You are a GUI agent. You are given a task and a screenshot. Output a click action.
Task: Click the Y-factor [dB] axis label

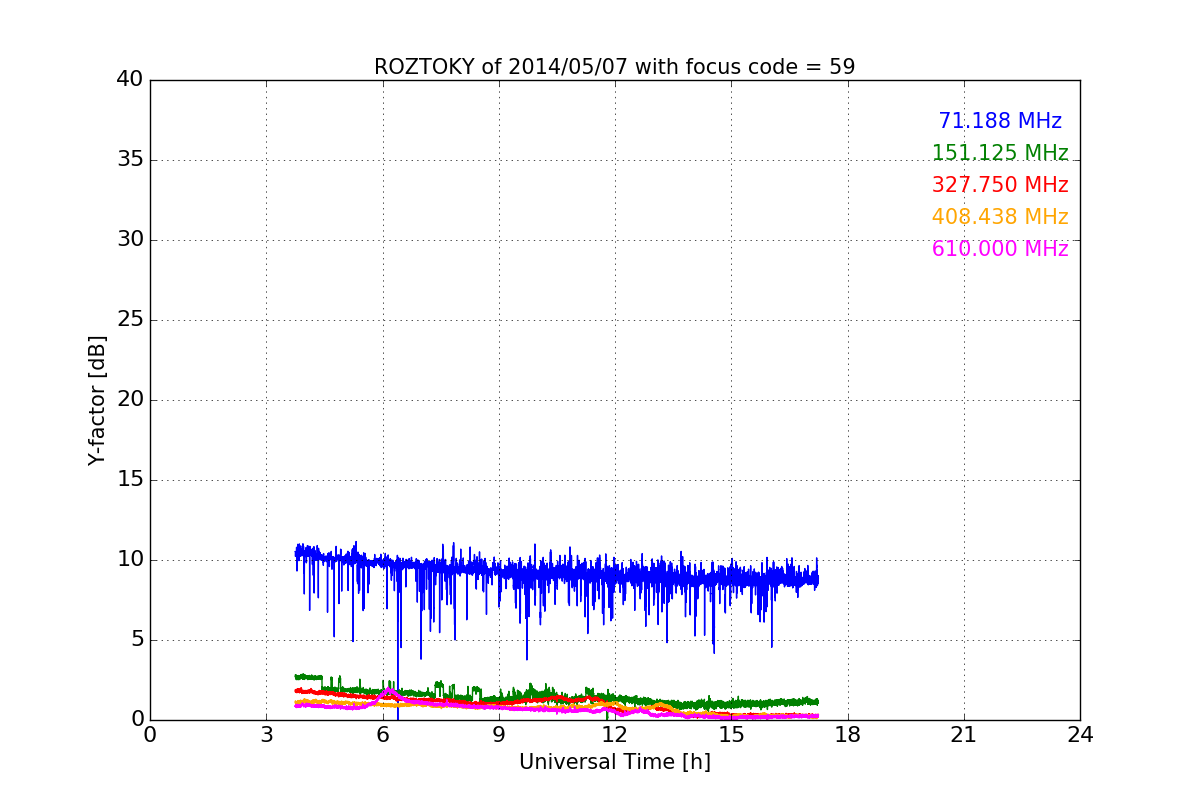click(x=97, y=400)
